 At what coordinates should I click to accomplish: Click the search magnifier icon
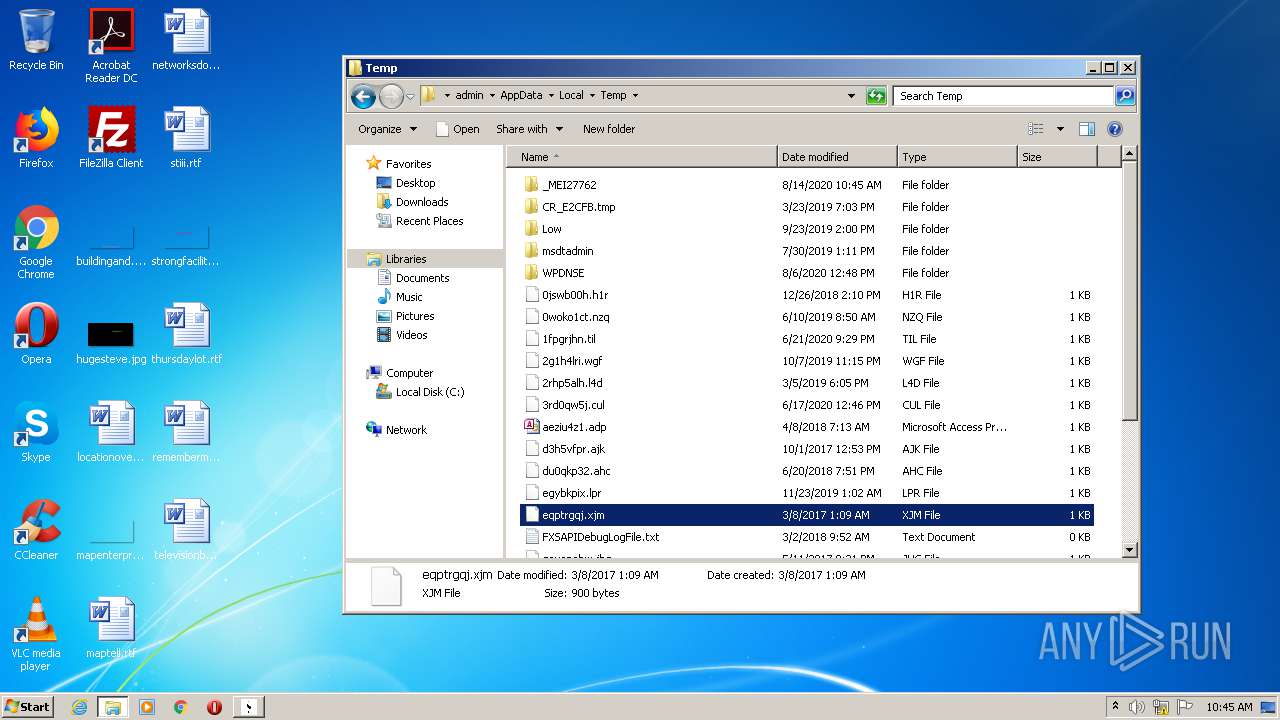pos(1125,96)
